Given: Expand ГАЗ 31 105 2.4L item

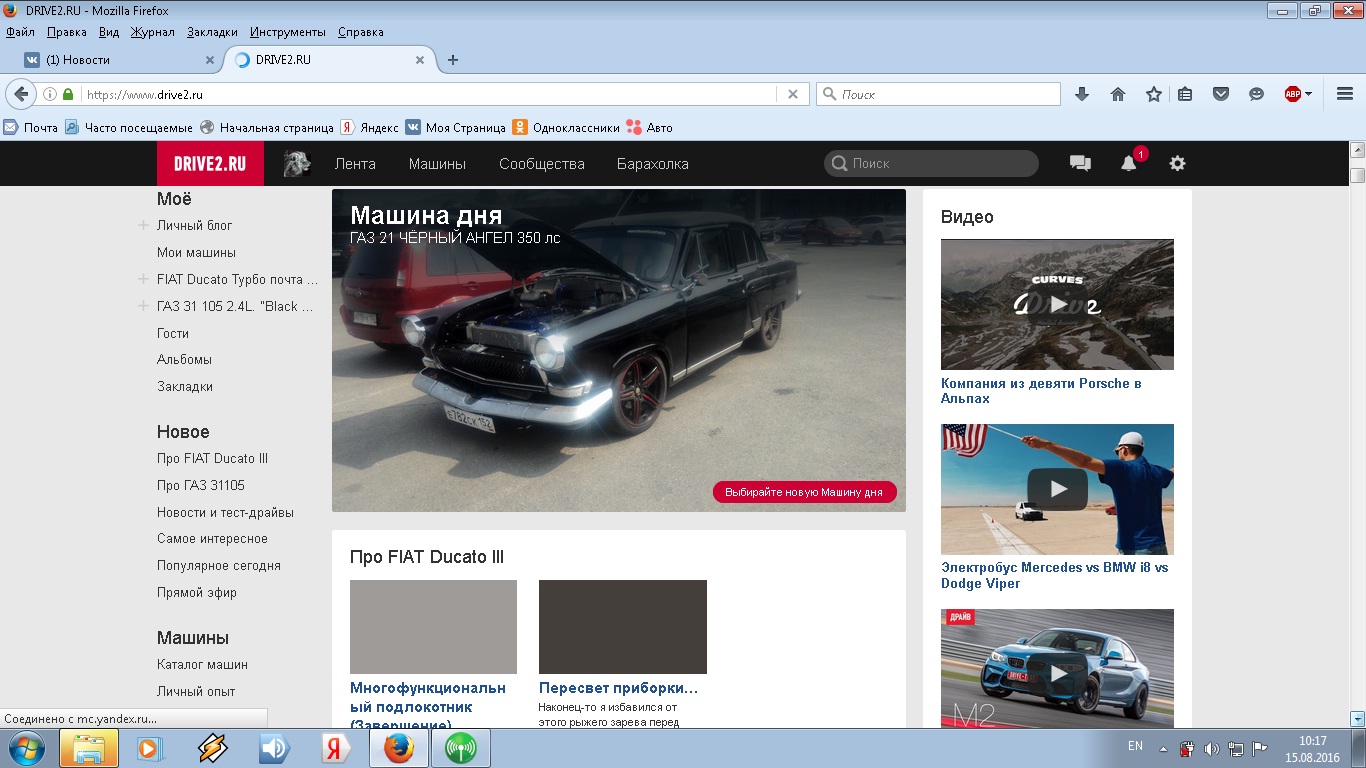Looking at the screenshot, I should click(x=143, y=307).
